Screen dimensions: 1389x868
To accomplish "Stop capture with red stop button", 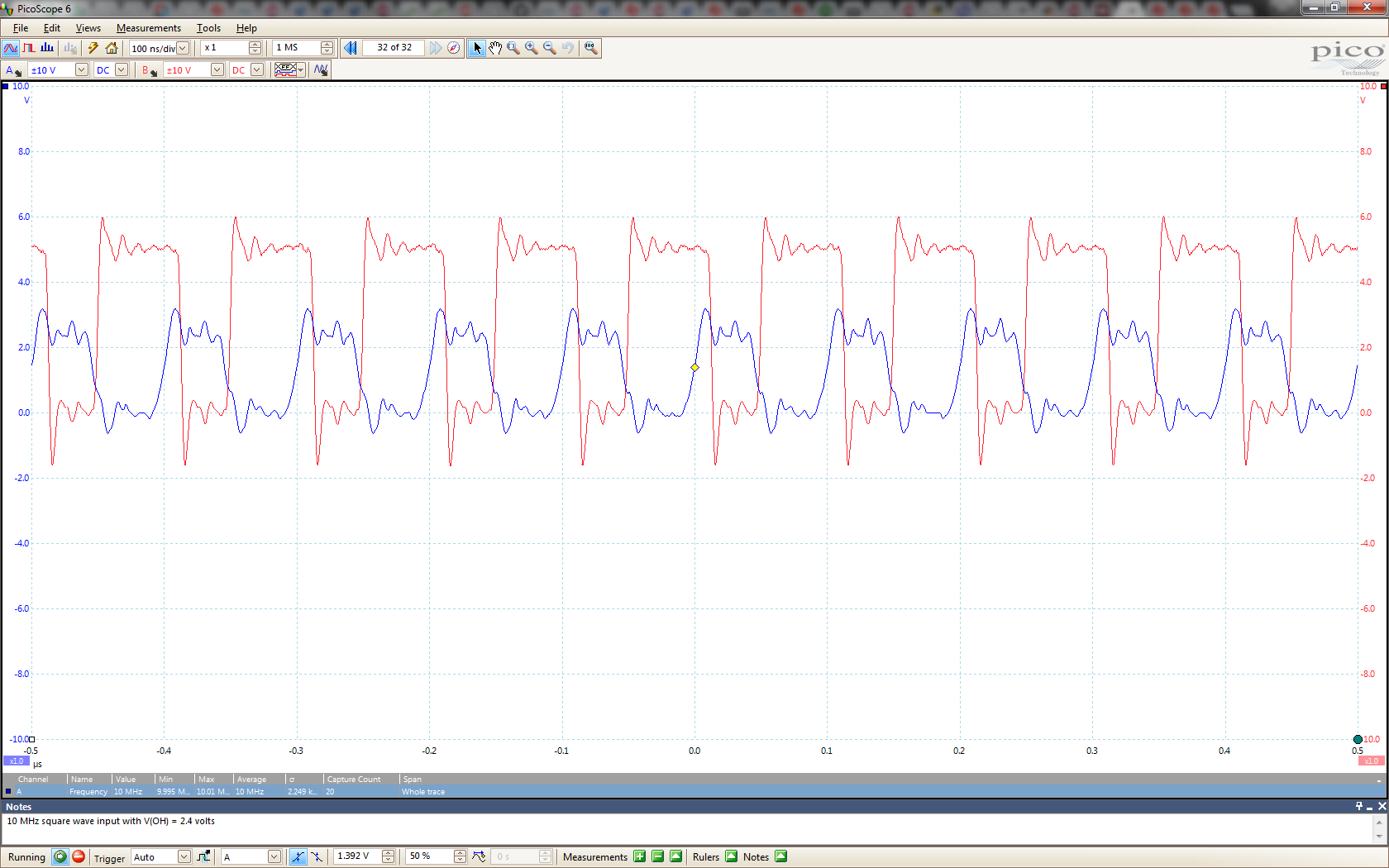I will [79, 856].
